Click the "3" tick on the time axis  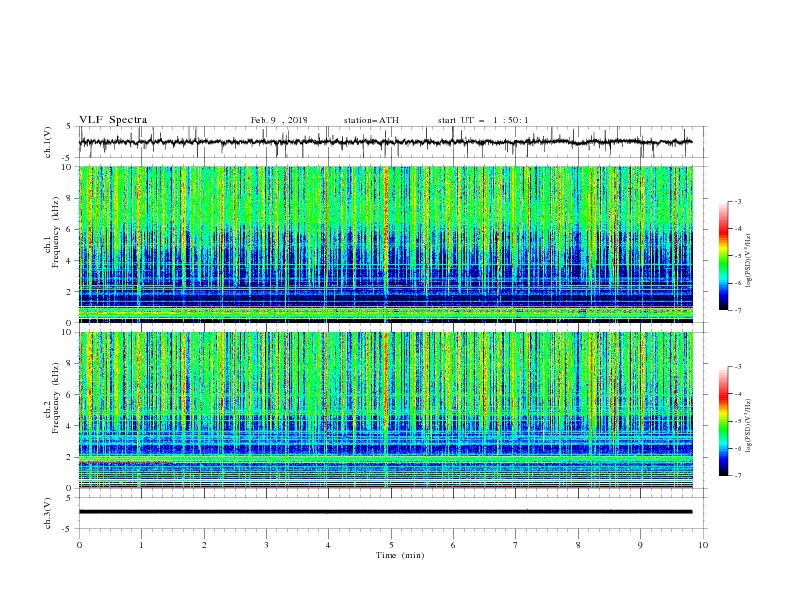(266, 545)
